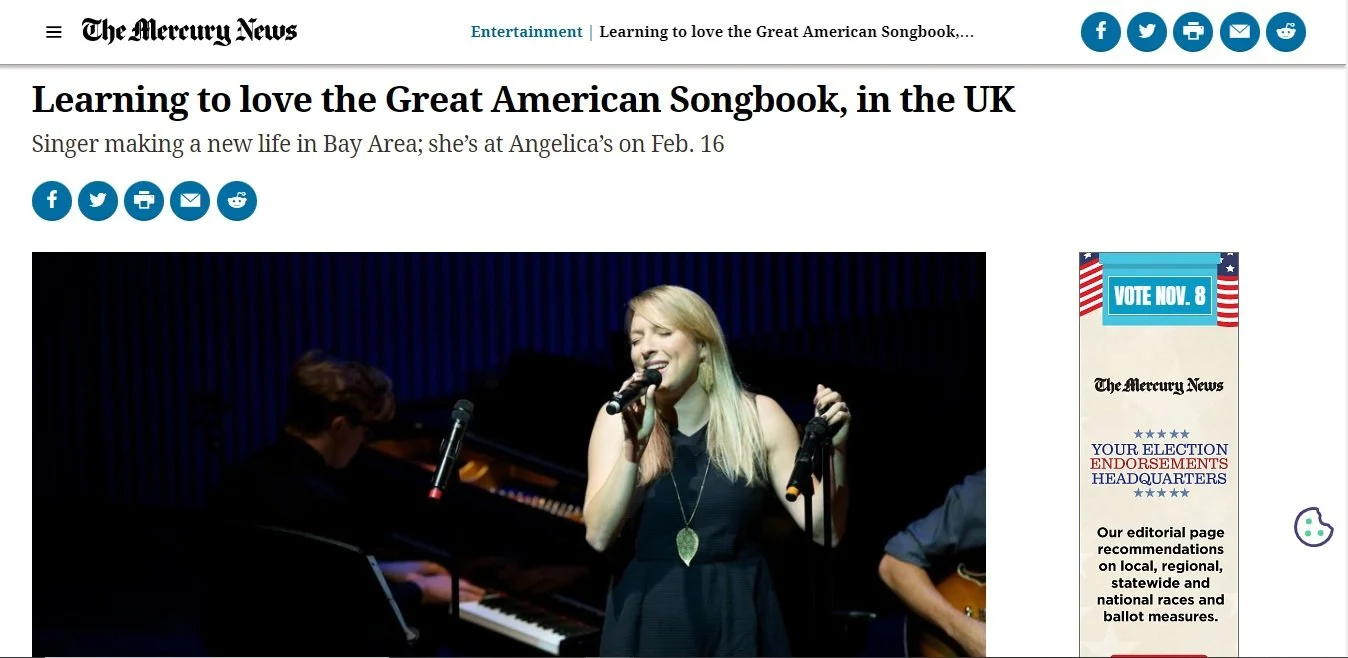
Task: Click the Vote Nov. 8 ad banner
Action: [1159, 295]
